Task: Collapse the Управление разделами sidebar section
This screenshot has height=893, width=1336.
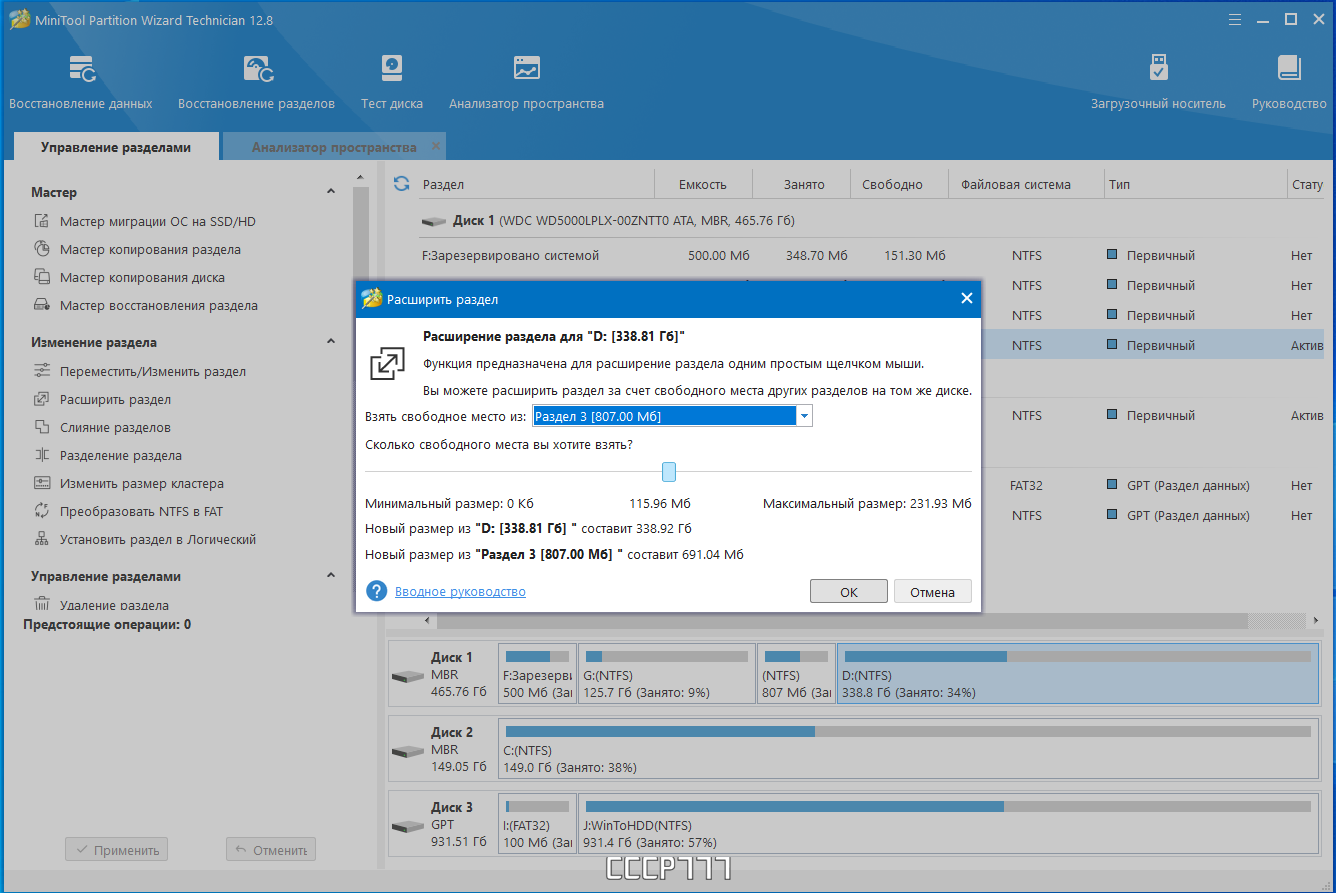Action: 332,576
